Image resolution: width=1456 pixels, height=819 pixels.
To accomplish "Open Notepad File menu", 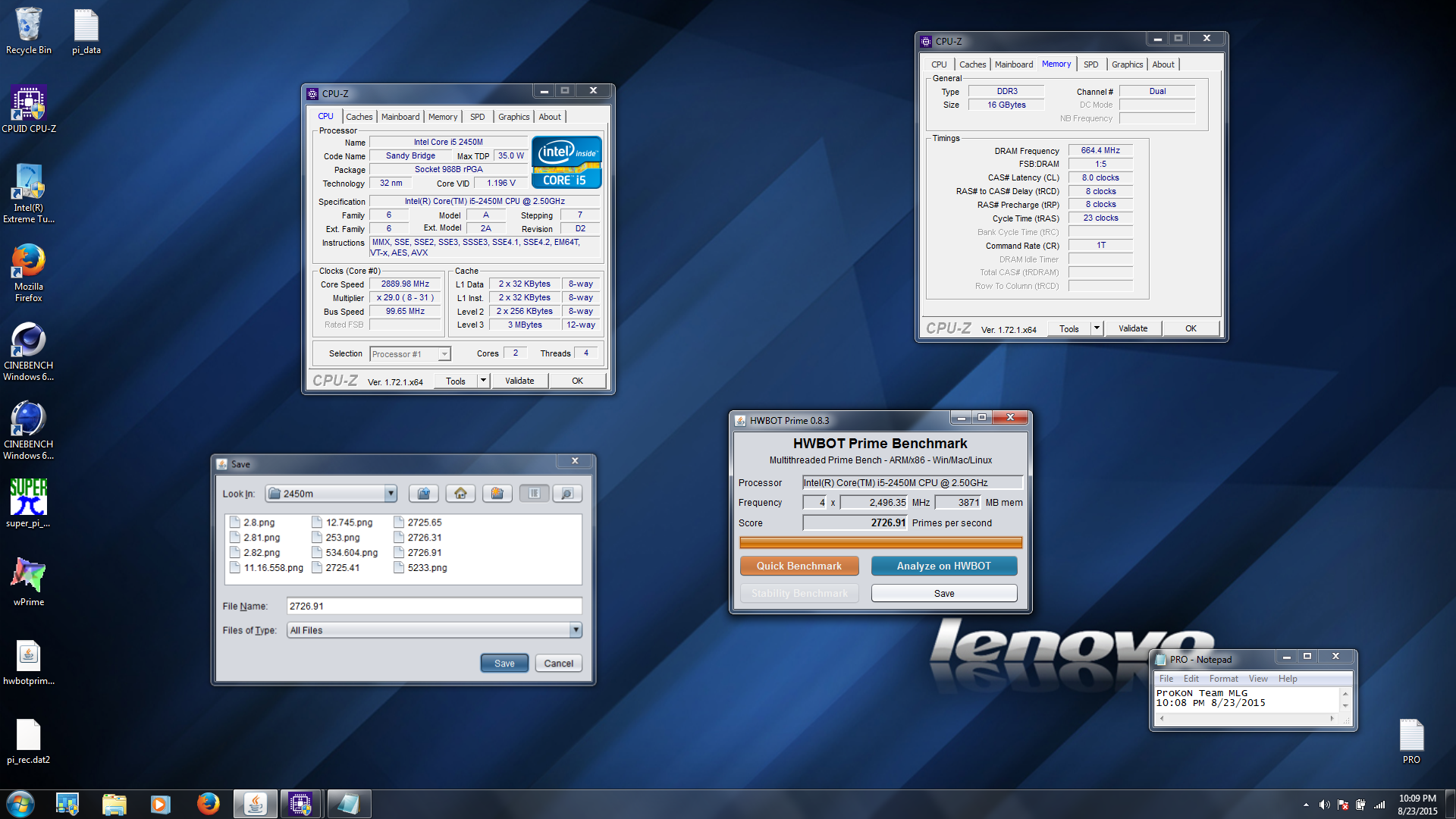I will pos(1166,679).
